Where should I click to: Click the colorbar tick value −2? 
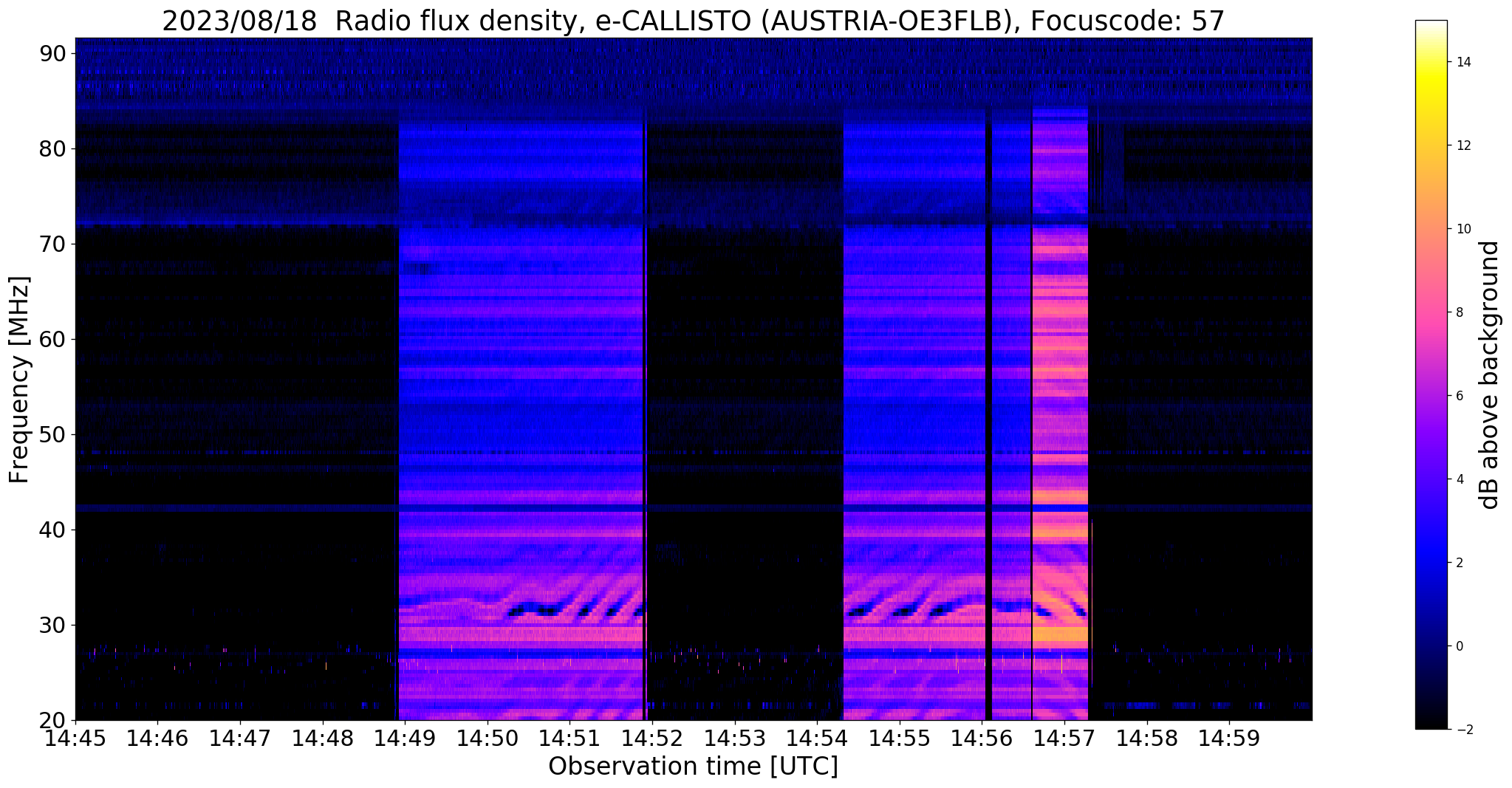point(1463,730)
